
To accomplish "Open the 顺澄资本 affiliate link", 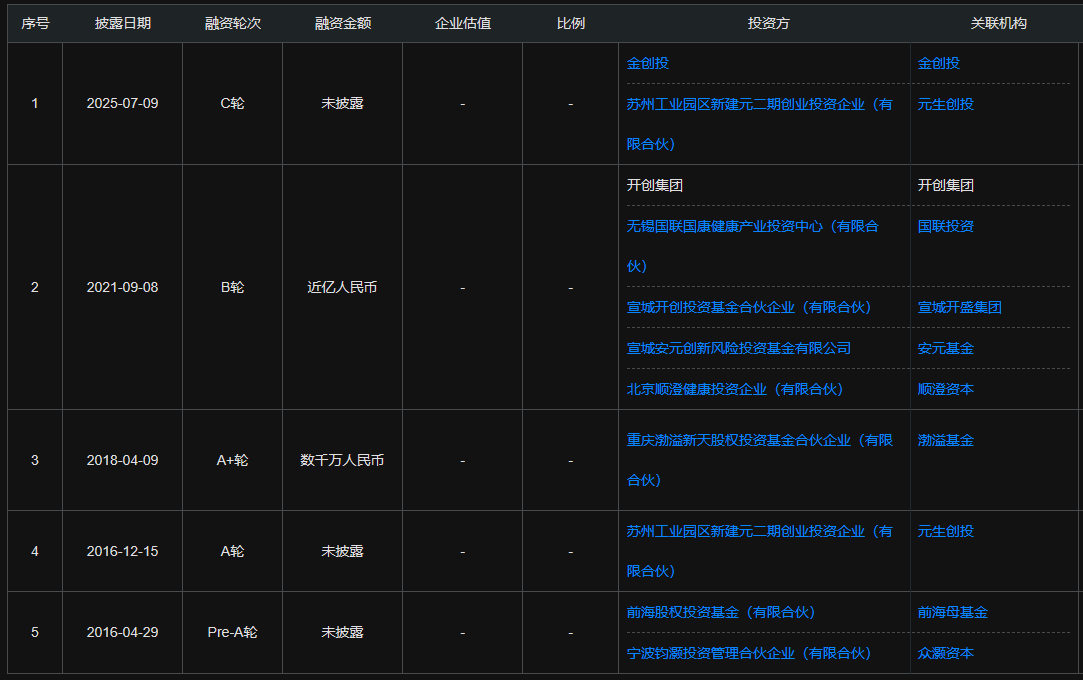I will pyautogui.click(x=945, y=389).
